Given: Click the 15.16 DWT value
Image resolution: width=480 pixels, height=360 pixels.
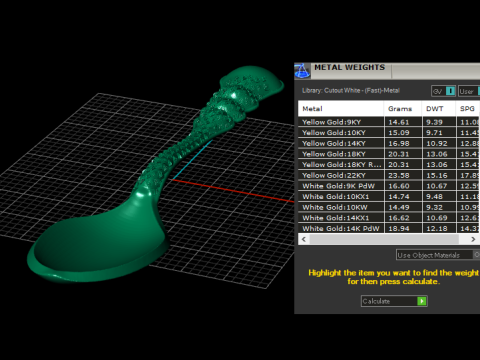Looking at the screenshot, I should coord(437,175).
